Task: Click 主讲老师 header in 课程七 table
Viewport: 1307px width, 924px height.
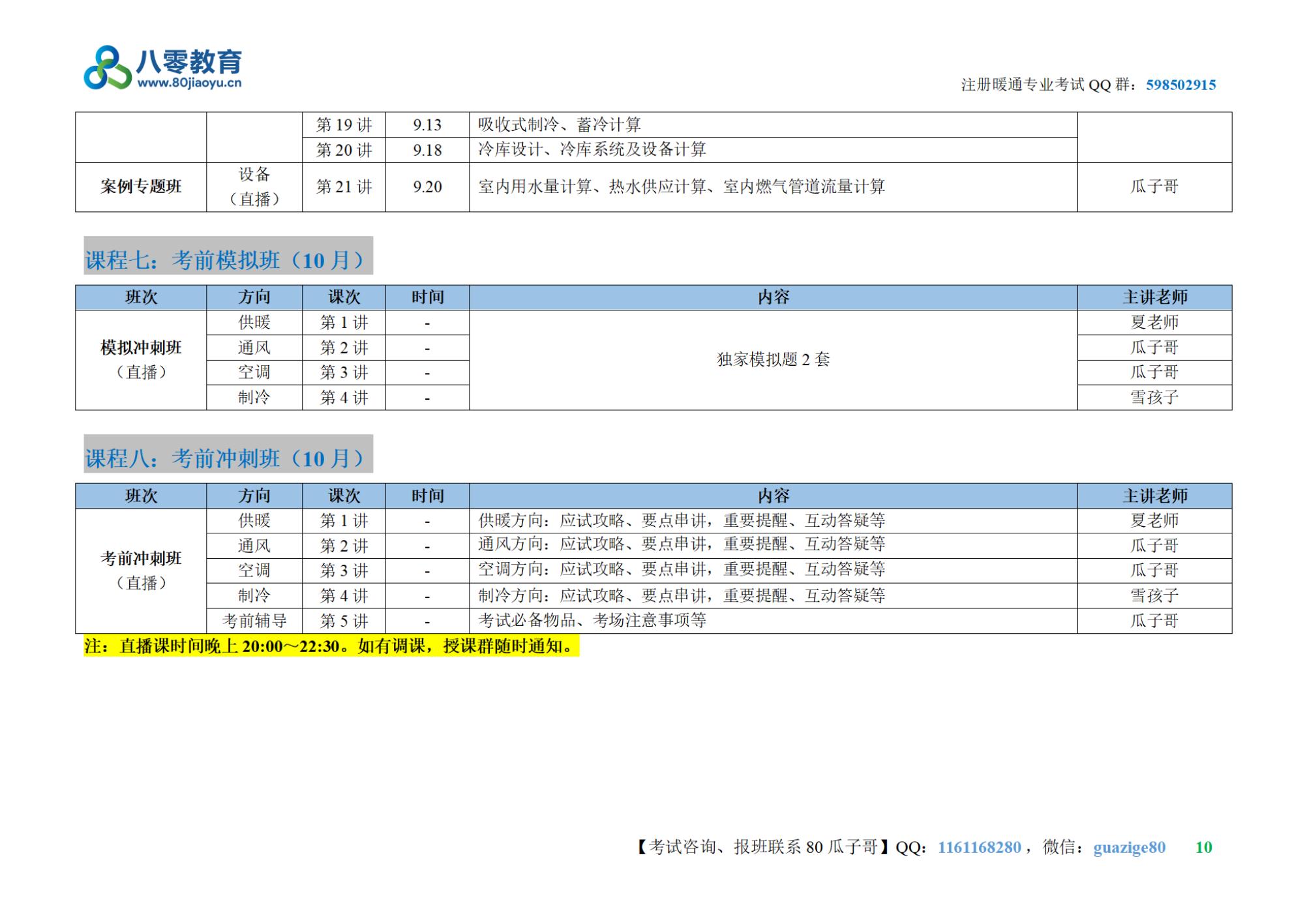Action: pyautogui.click(x=1154, y=297)
